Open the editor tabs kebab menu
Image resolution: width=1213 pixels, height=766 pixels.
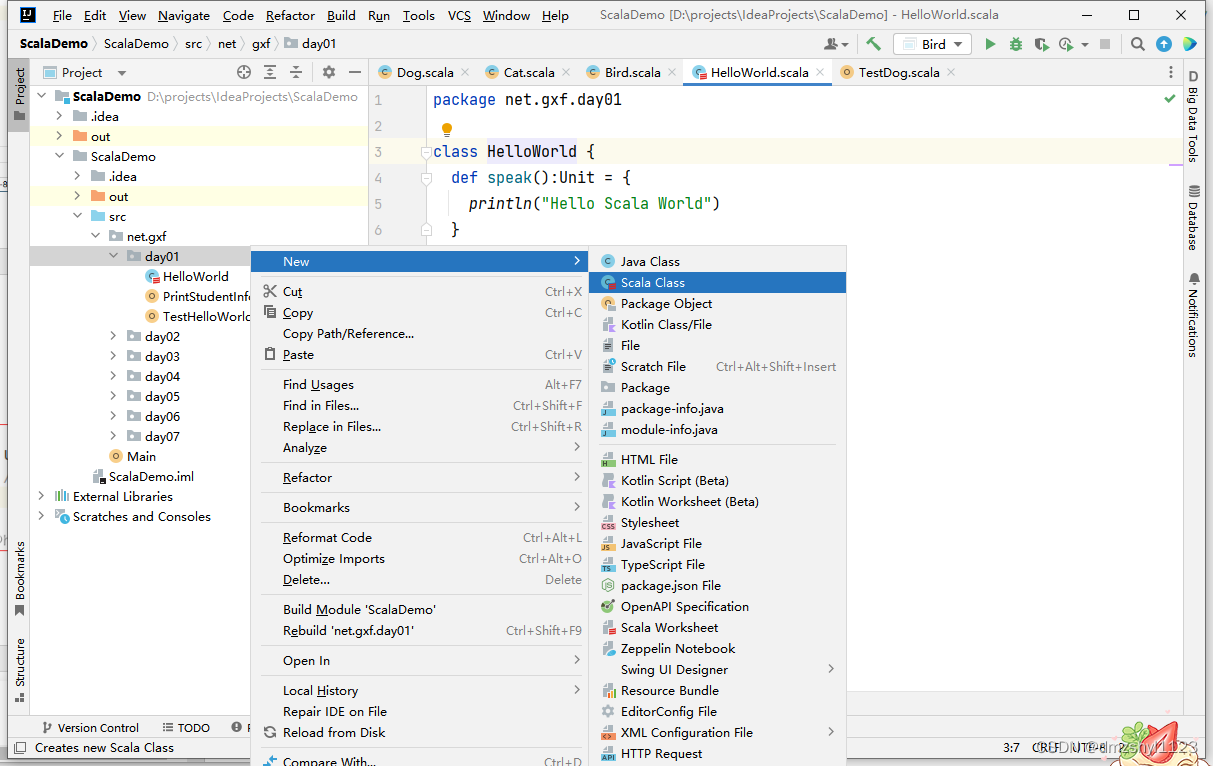pyautogui.click(x=1171, y=72)
